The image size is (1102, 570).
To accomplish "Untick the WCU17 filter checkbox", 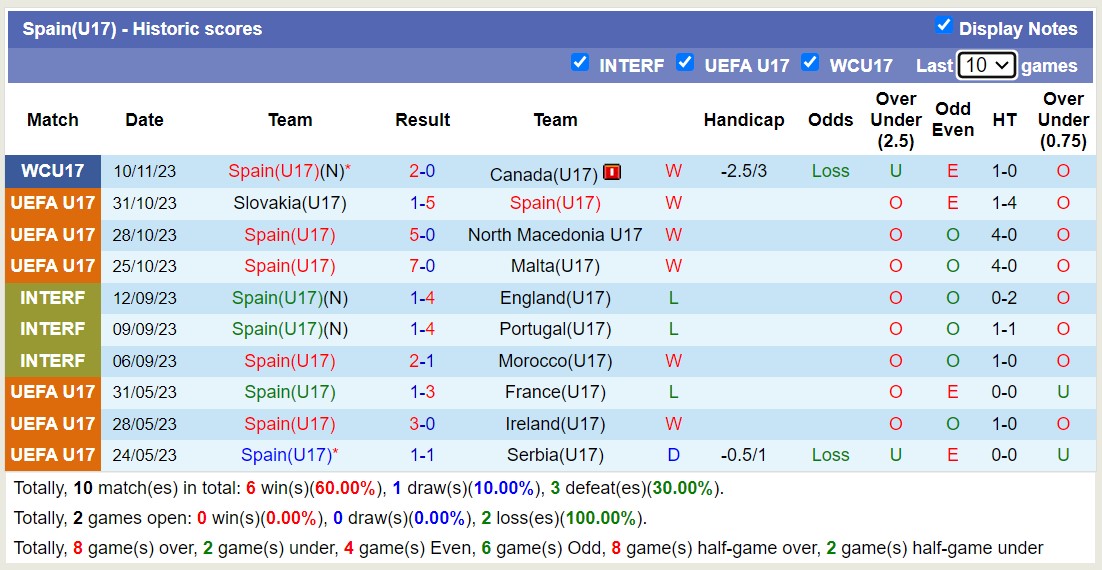I will [810, 63].
